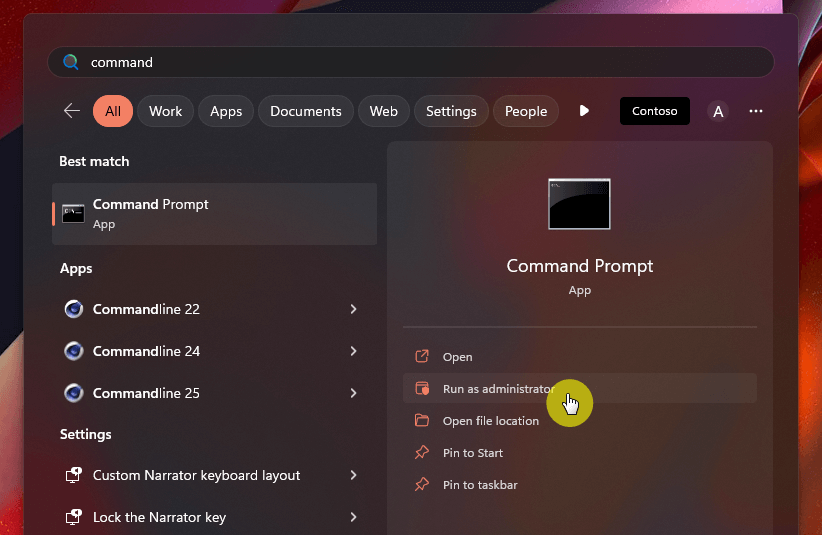Choose Run as administrator
Screen dimensions: 822x535
tap(580, 388)
